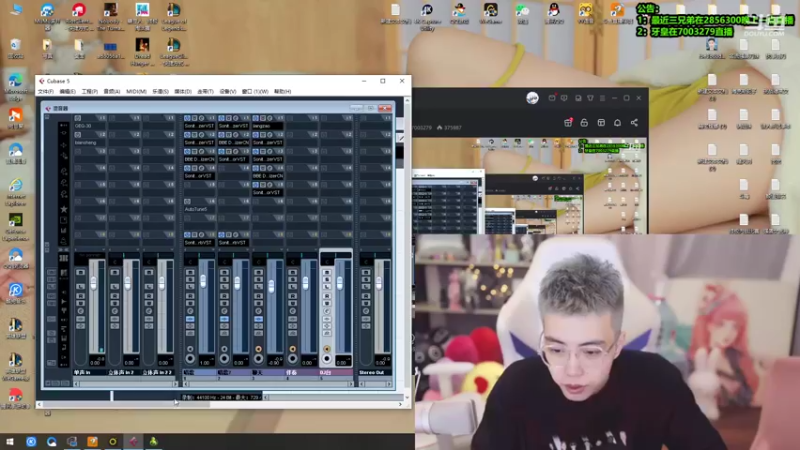Open Internet Explorer desktop shortcut

click(x=15, y=191)
